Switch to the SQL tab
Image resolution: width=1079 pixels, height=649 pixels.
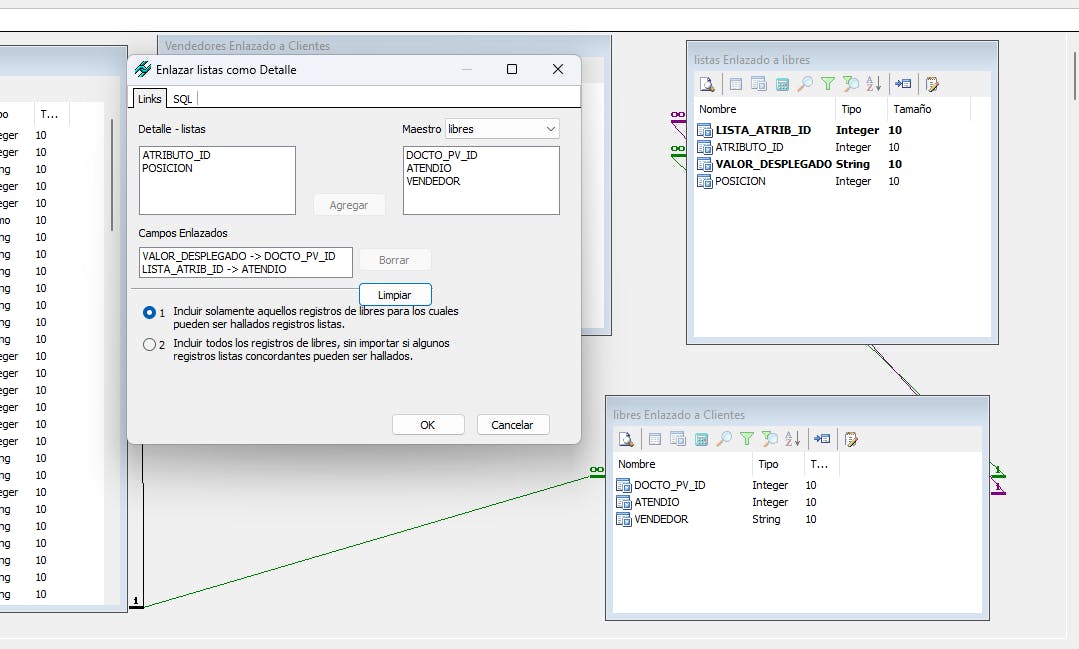182,98
